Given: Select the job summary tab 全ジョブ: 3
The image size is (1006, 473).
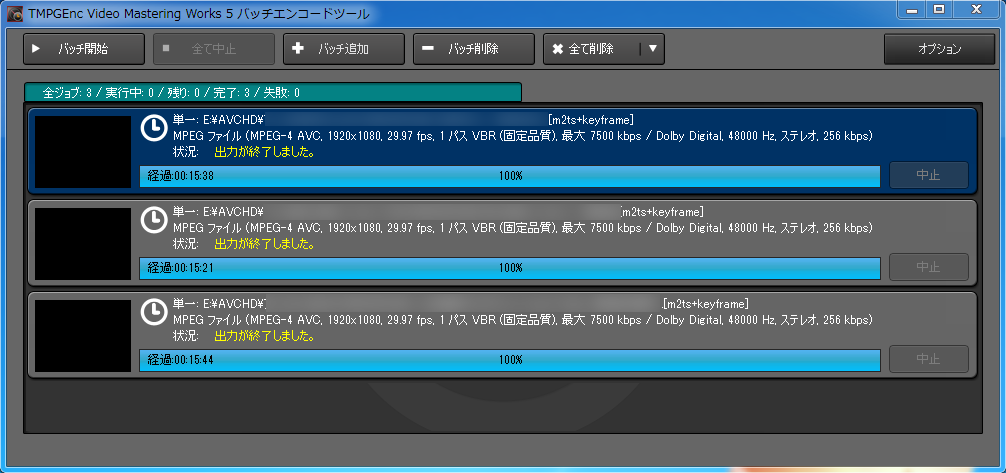Looking at the screenshot, I should click(x=273, y=92).
